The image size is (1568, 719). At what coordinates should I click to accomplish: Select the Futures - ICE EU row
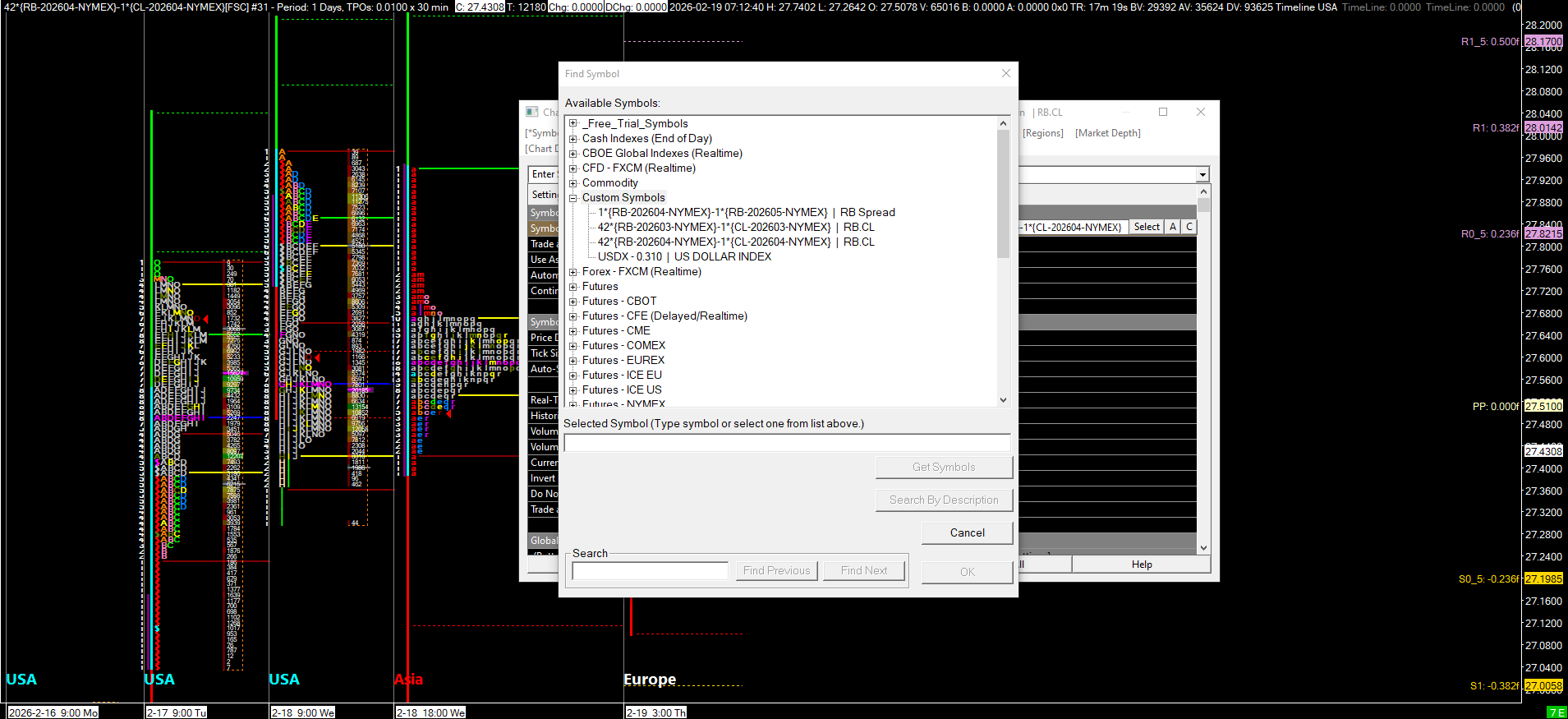(622, 375)
